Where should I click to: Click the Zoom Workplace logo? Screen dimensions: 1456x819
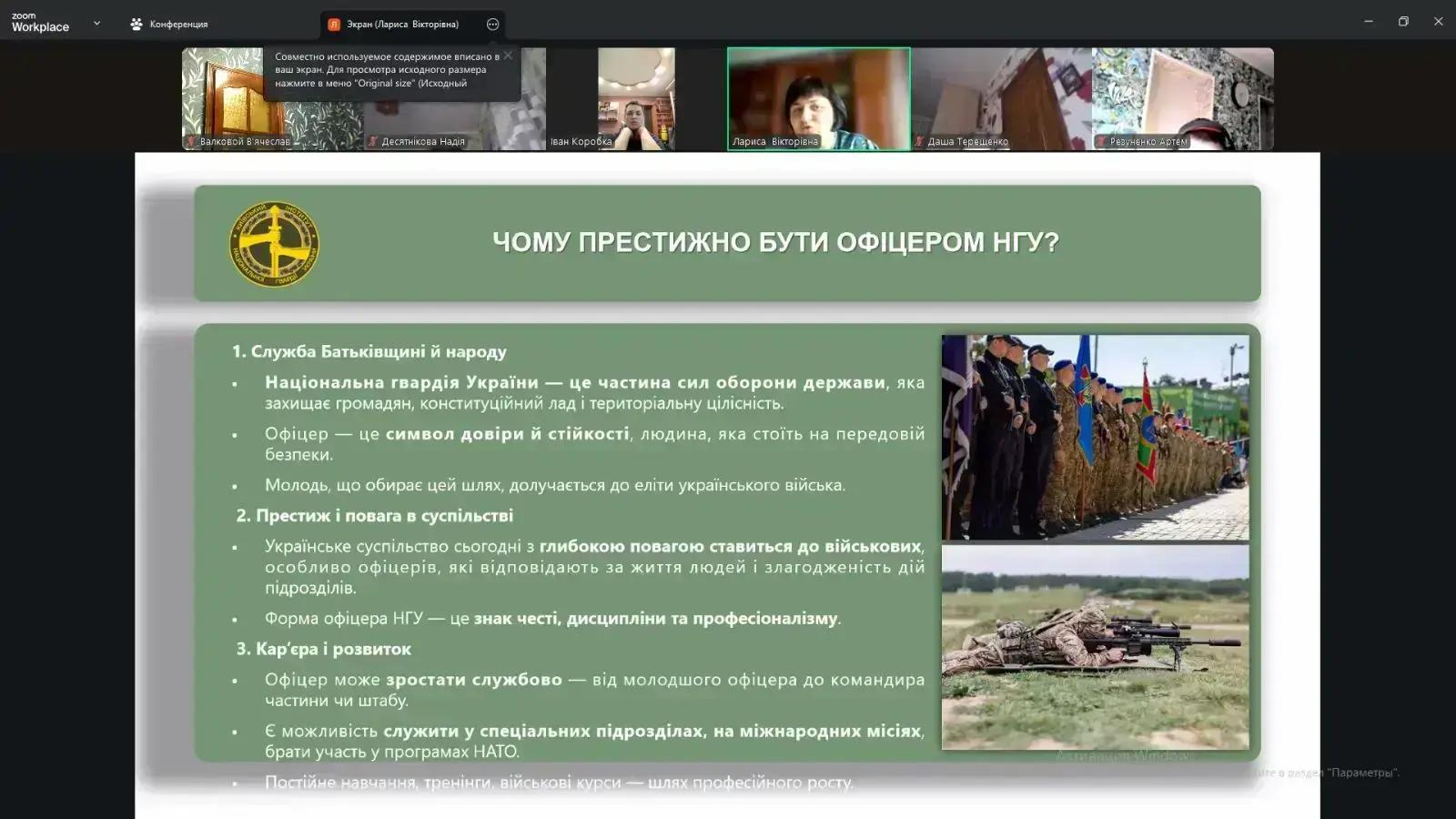(40, 23)
